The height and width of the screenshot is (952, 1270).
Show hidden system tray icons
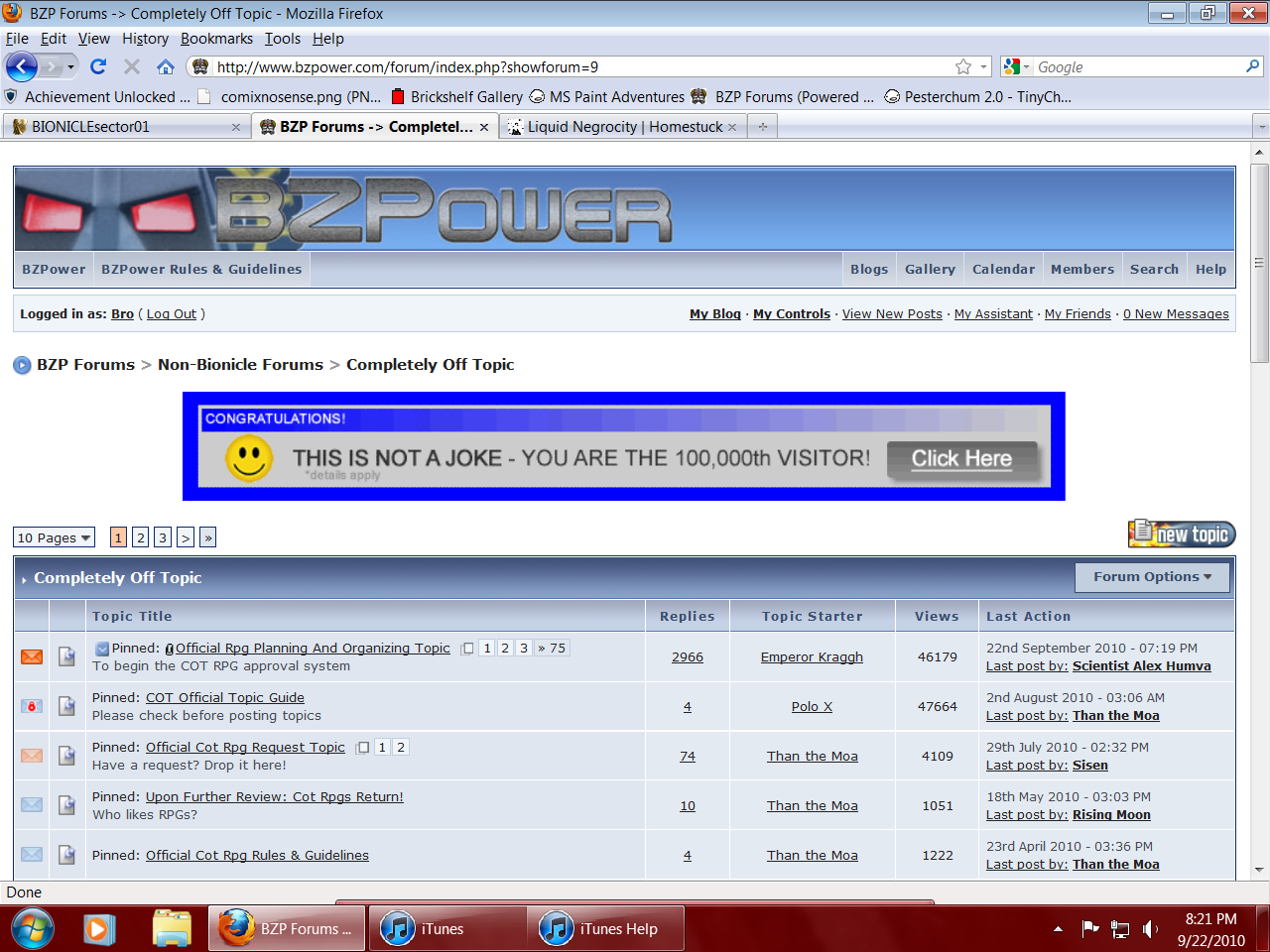click(1058, 929)
